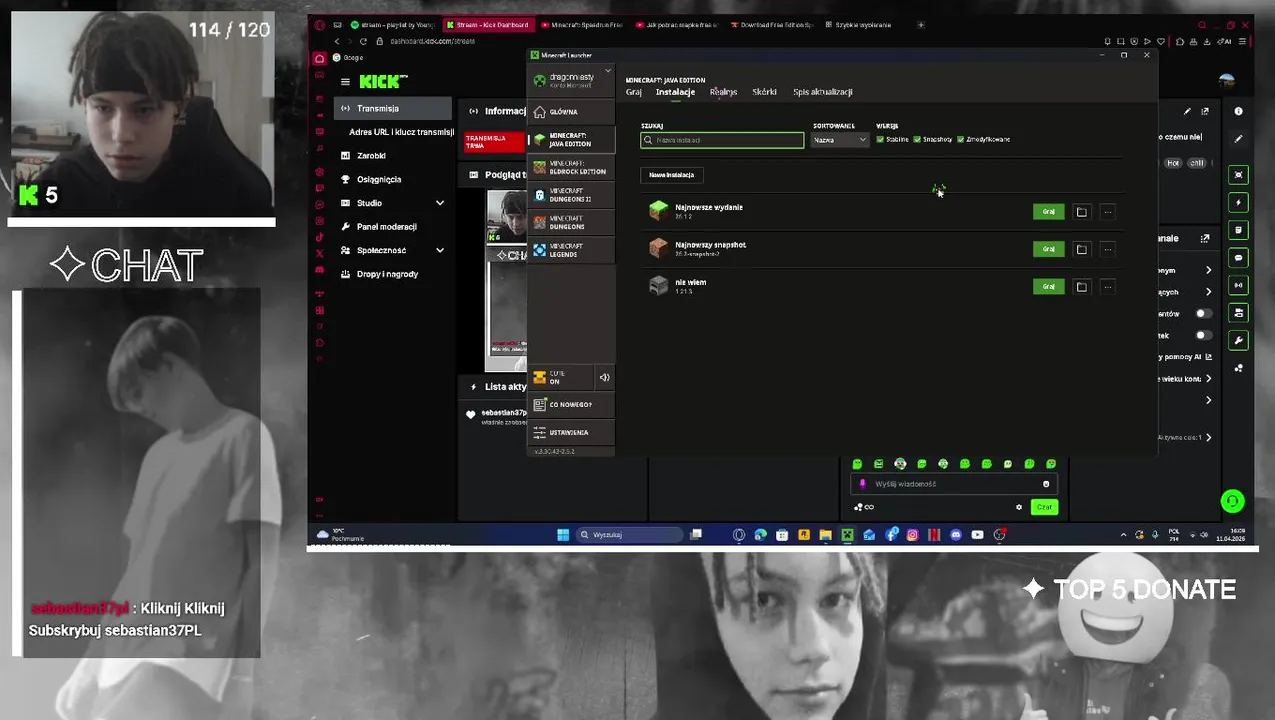Focus the Nazwa instalacji search field
This screenshot has height=720, width=1275.
pyautogui.click(x=722, y=140)
